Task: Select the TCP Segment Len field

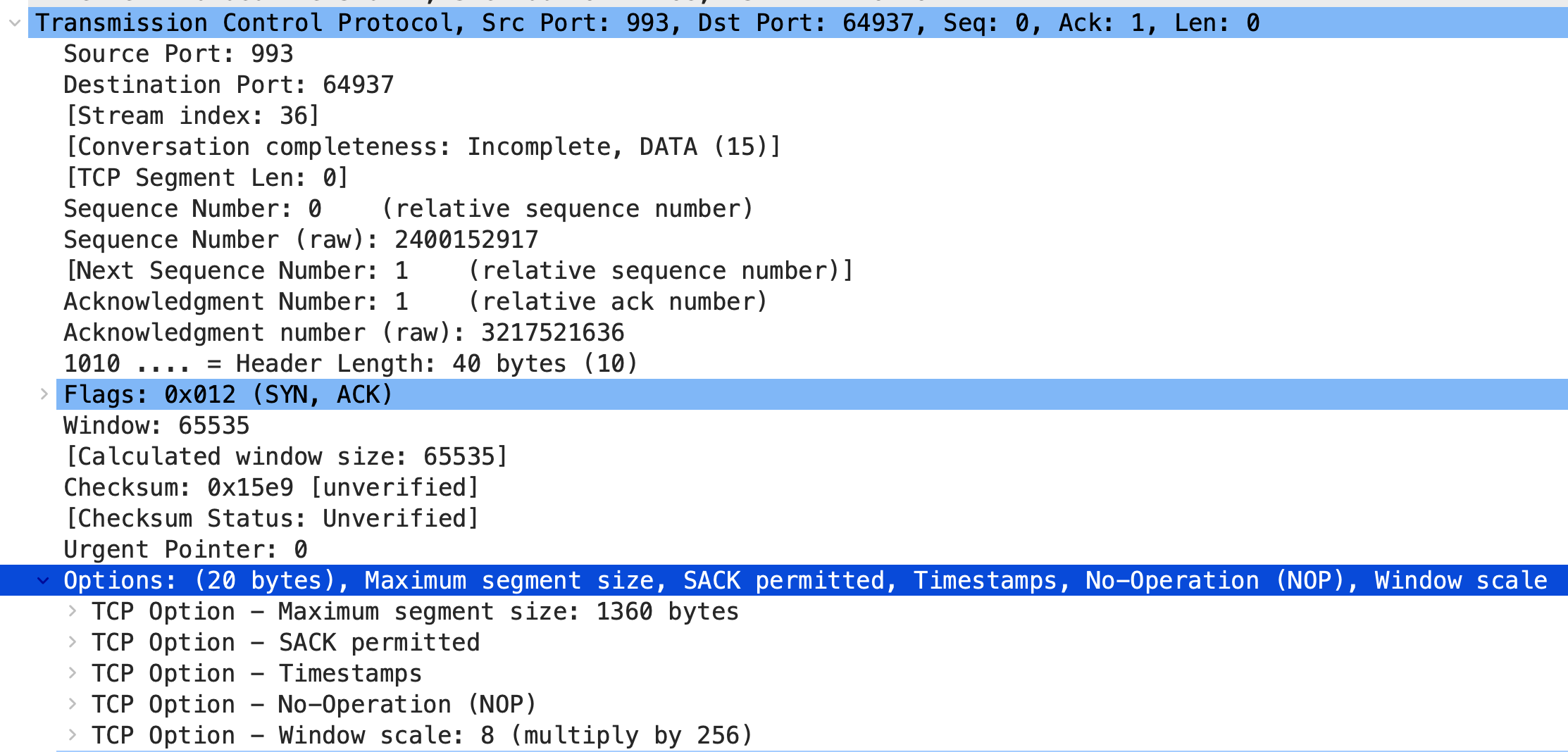Action: click(205, 177)
